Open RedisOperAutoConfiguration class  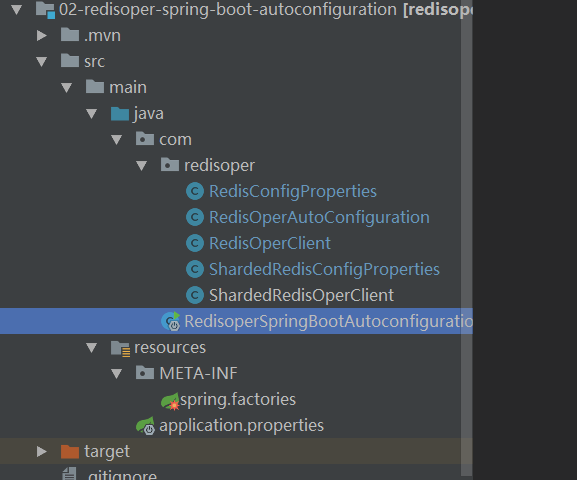pos(319,218)
